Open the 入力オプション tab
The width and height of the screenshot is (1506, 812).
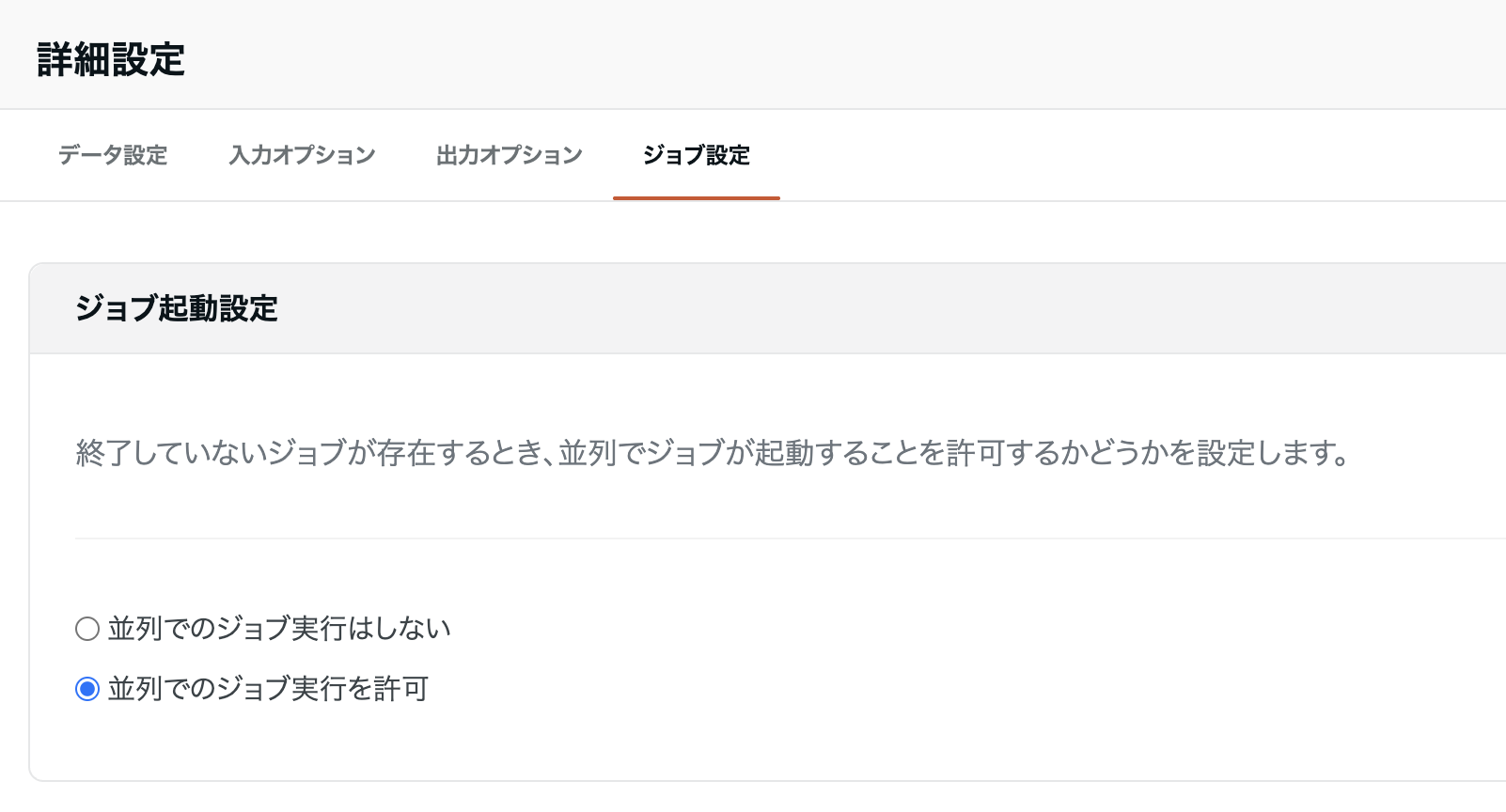point(301,155)
